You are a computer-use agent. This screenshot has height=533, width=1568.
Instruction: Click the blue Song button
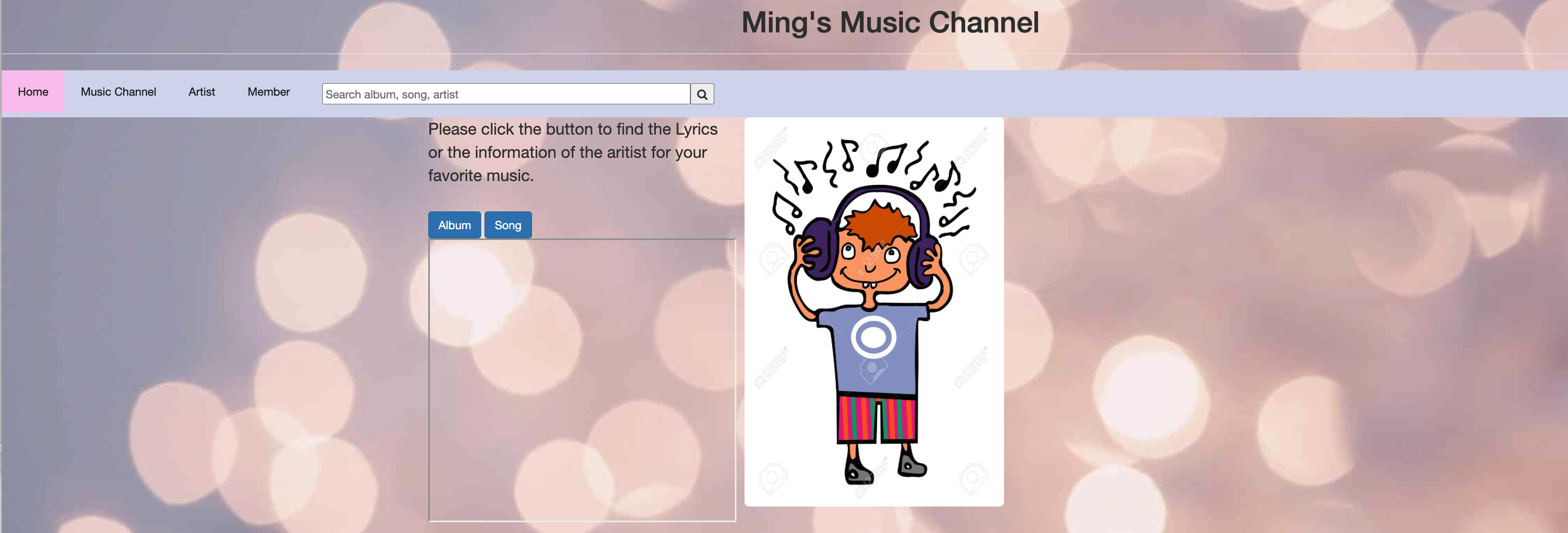pyautogui.click(x=508, y=225)
